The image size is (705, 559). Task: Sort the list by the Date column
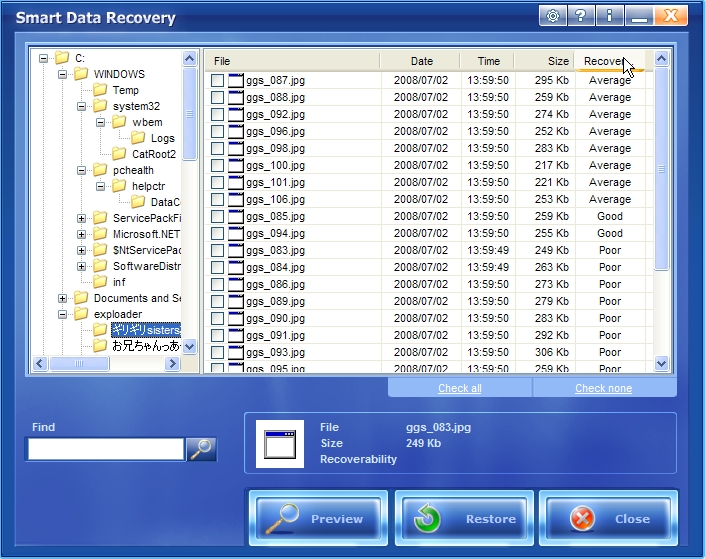(x=421, y=61)
